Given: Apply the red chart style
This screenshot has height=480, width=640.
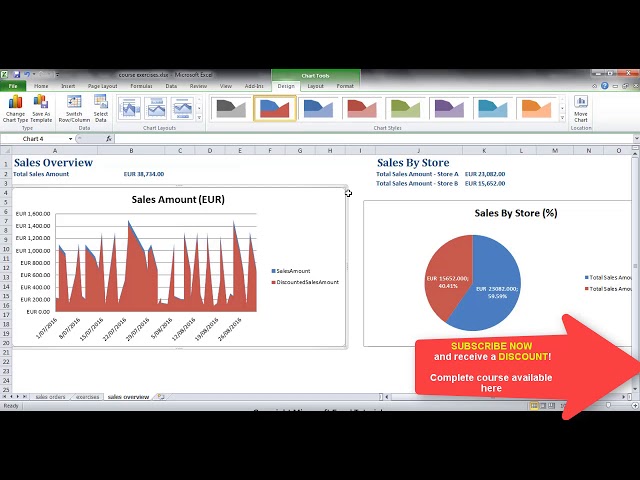Looking at the screenshot, I should pos(362,109).
